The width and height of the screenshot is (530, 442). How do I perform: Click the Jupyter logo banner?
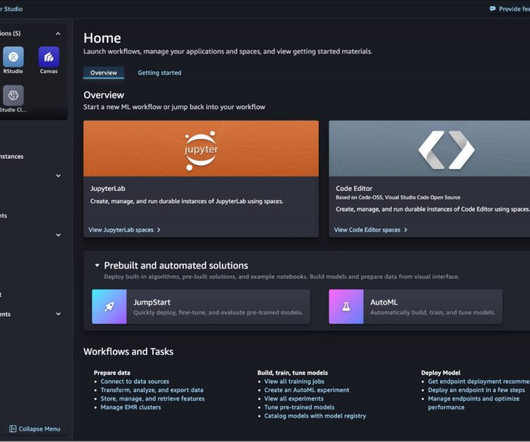click(201, 149)
